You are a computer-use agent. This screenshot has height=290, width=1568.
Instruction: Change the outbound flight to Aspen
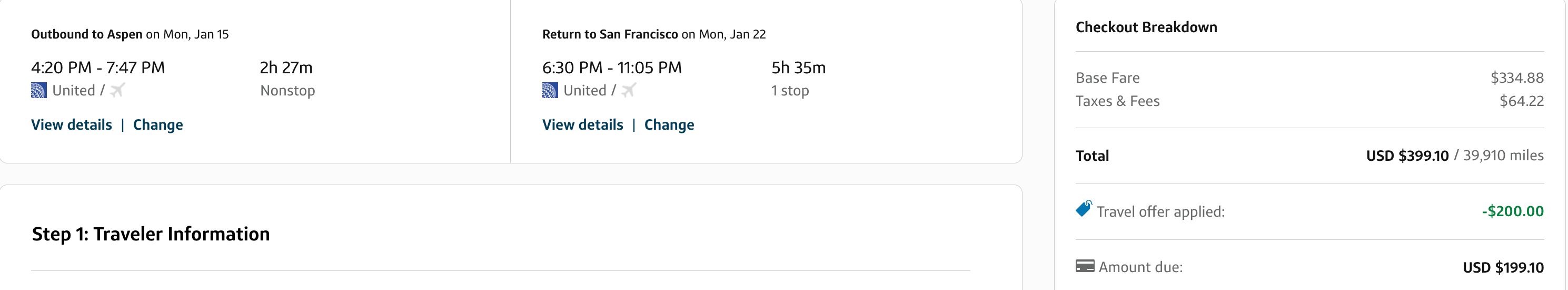157,125
